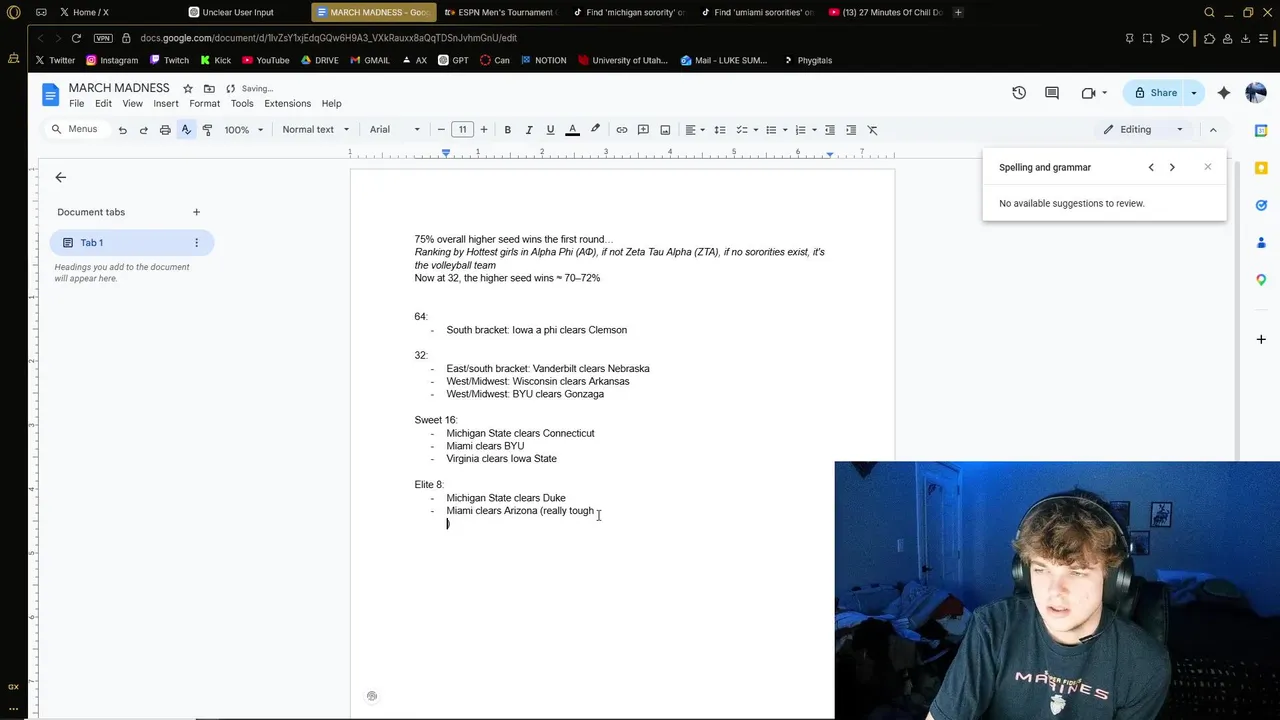Click the Line and paragraph spacing icon
Viewport: 1280px width, 720px height.
coord(719,130)
